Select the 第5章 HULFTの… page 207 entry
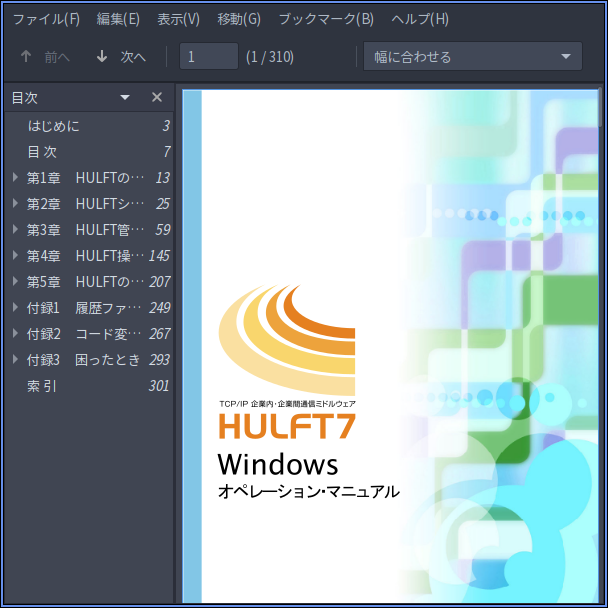608x608 pixels. (89, 282)
